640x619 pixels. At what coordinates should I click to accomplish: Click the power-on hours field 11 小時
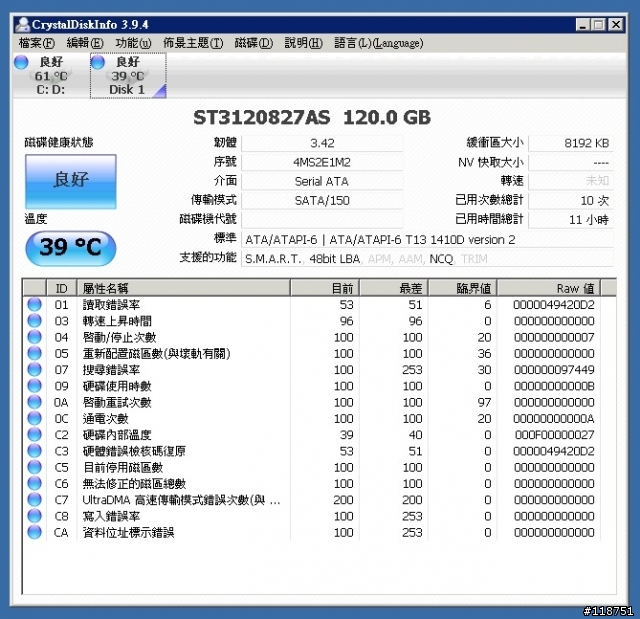[x=571, y=220]
